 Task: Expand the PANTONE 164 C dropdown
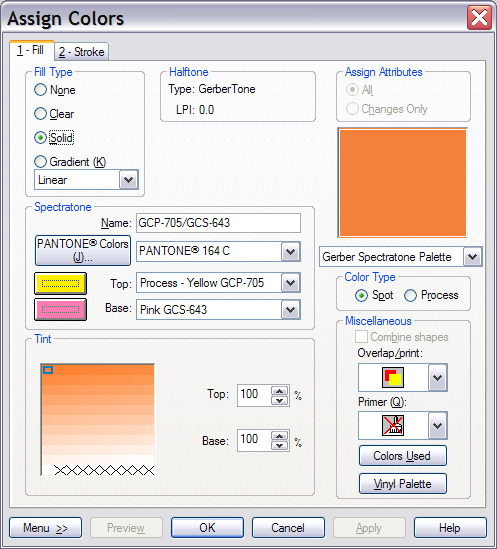[x=290, y=252]
